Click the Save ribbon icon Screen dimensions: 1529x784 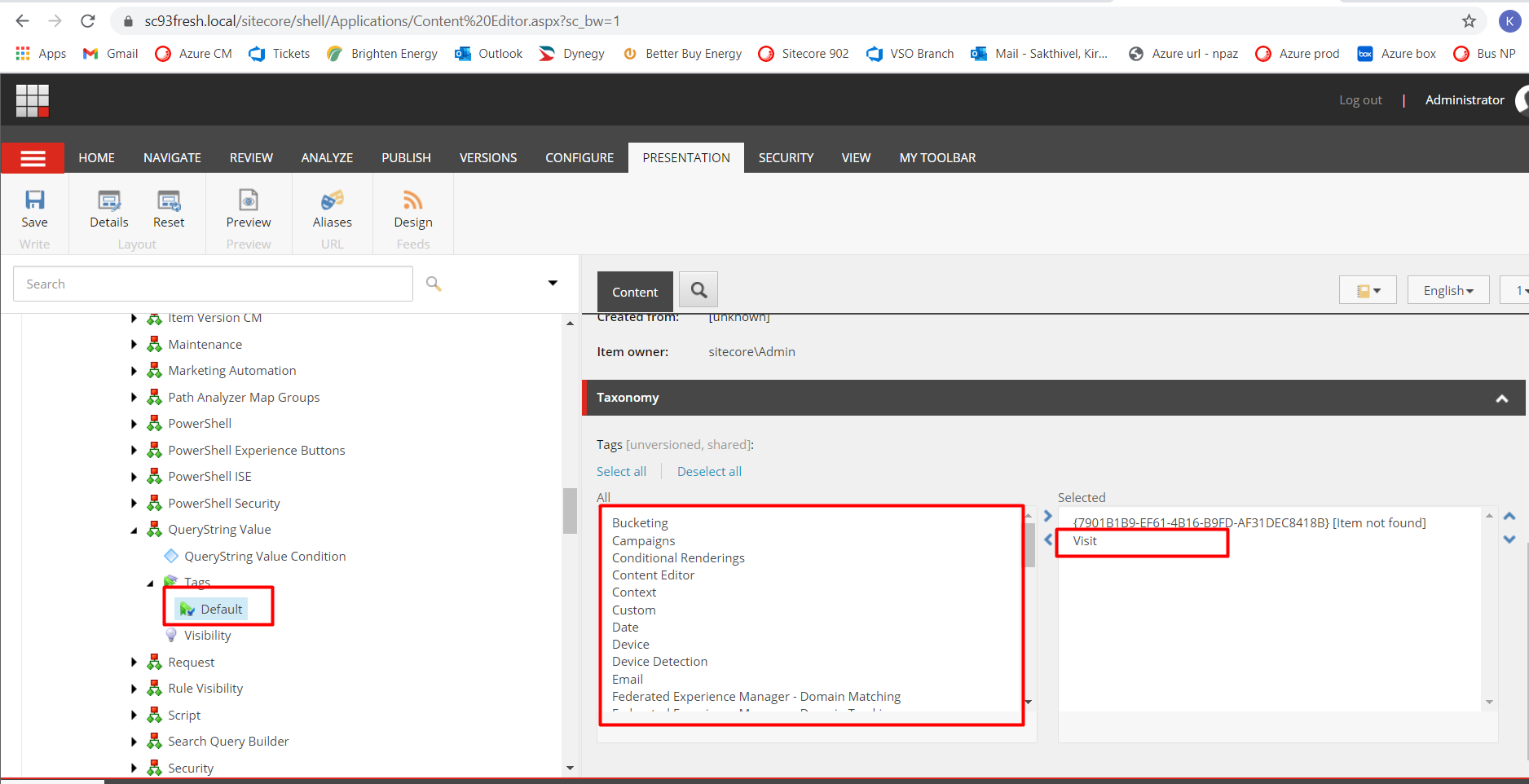point(34,200)
